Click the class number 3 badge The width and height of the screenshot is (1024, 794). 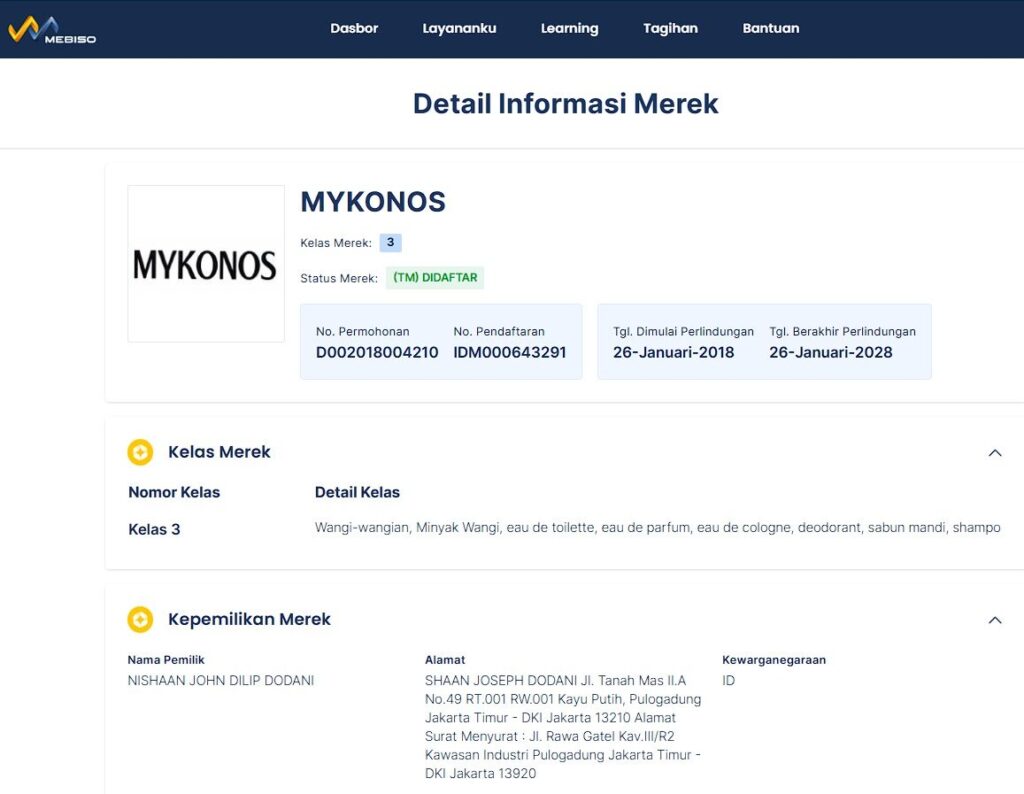pyautogui.click(x=390, y=243)
